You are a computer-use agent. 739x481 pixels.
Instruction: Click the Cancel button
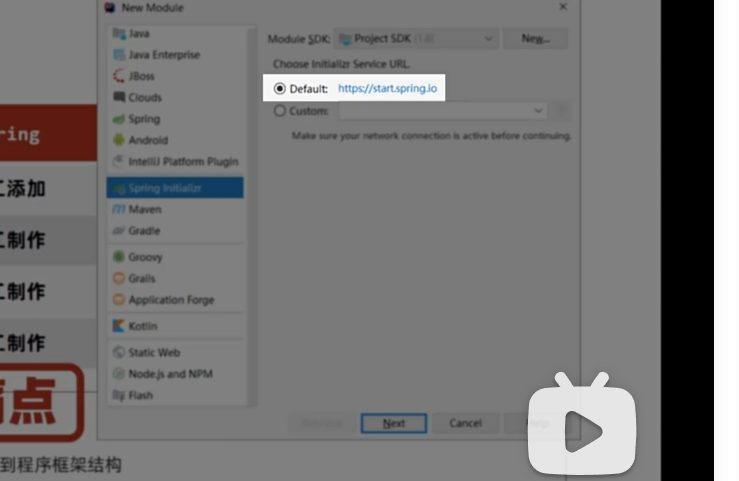pos(466,423)
